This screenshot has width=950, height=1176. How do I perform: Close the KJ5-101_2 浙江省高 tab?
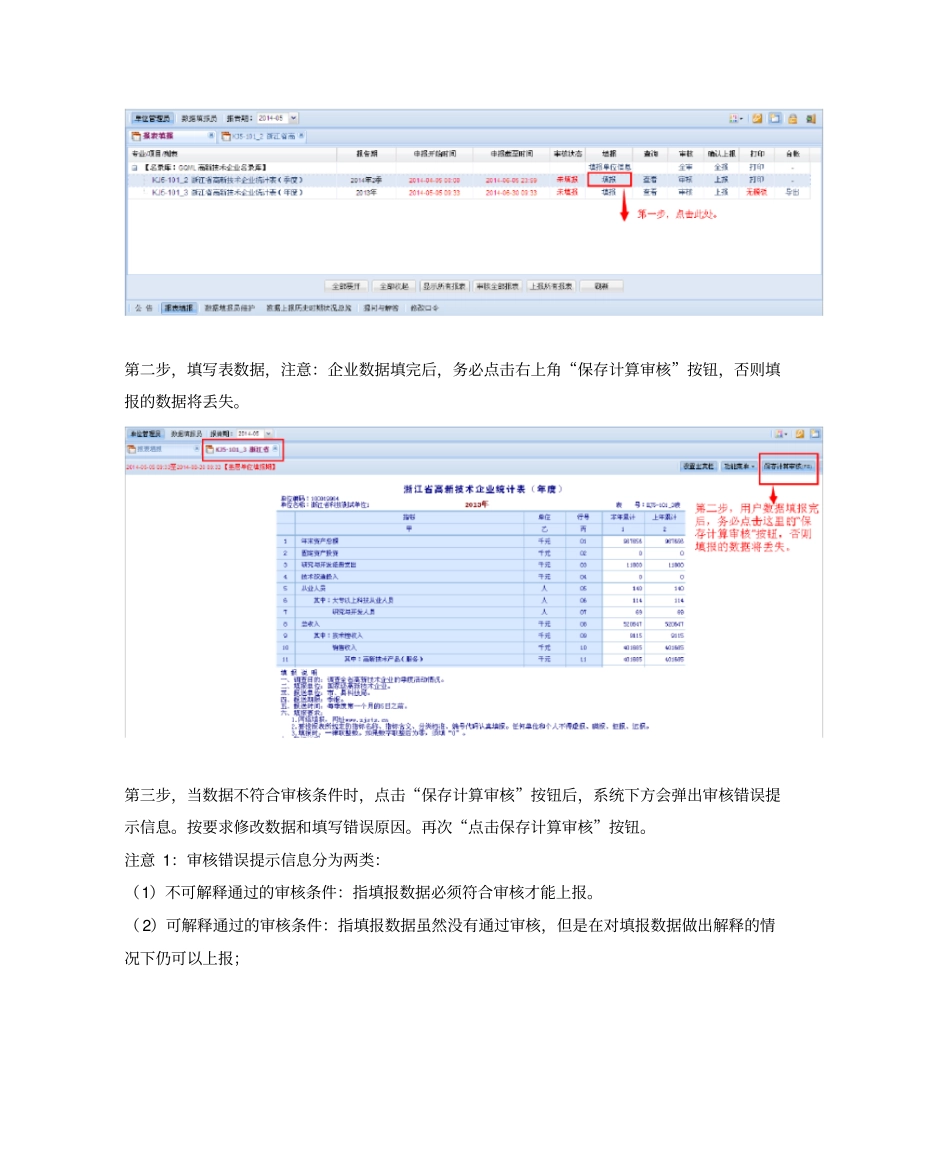click(x=301, y=136)
